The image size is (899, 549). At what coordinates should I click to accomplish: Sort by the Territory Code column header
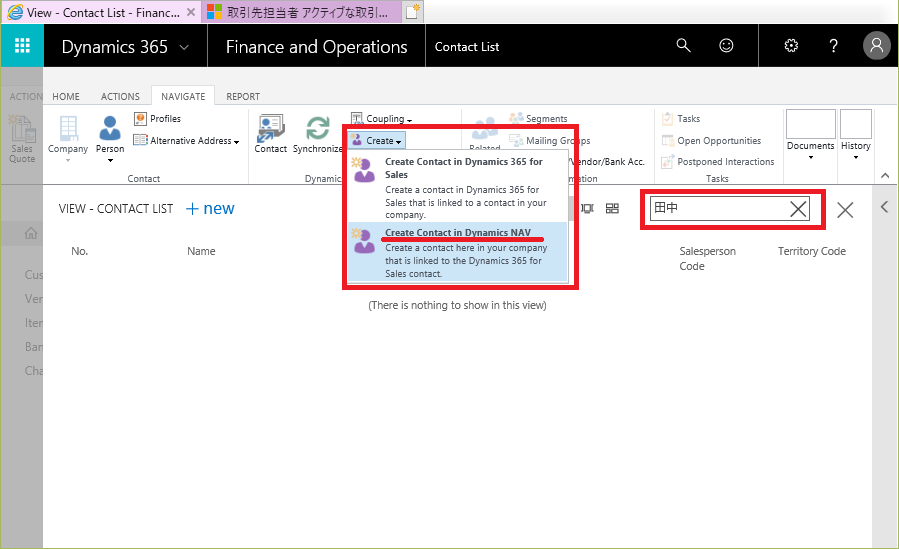[811, 251]
